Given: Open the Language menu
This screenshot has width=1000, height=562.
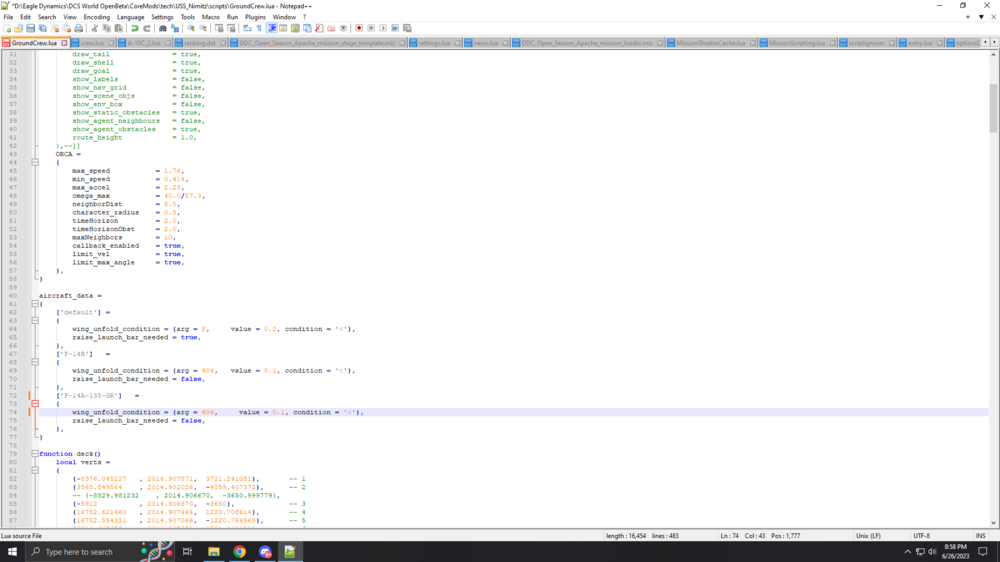Looking at the screenshot, I should click(x=130, y=17).
